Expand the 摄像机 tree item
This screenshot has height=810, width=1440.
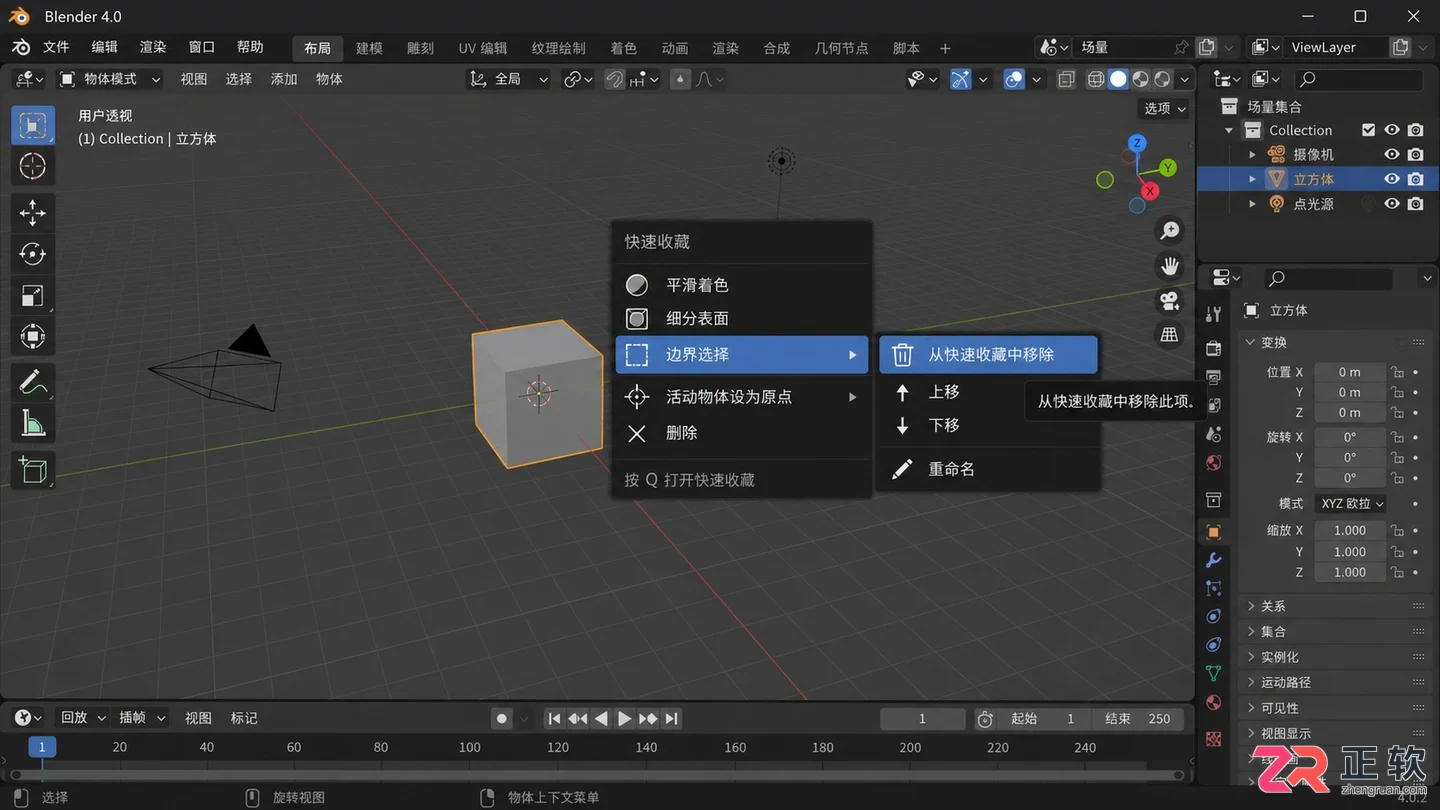pos(1252,155)
